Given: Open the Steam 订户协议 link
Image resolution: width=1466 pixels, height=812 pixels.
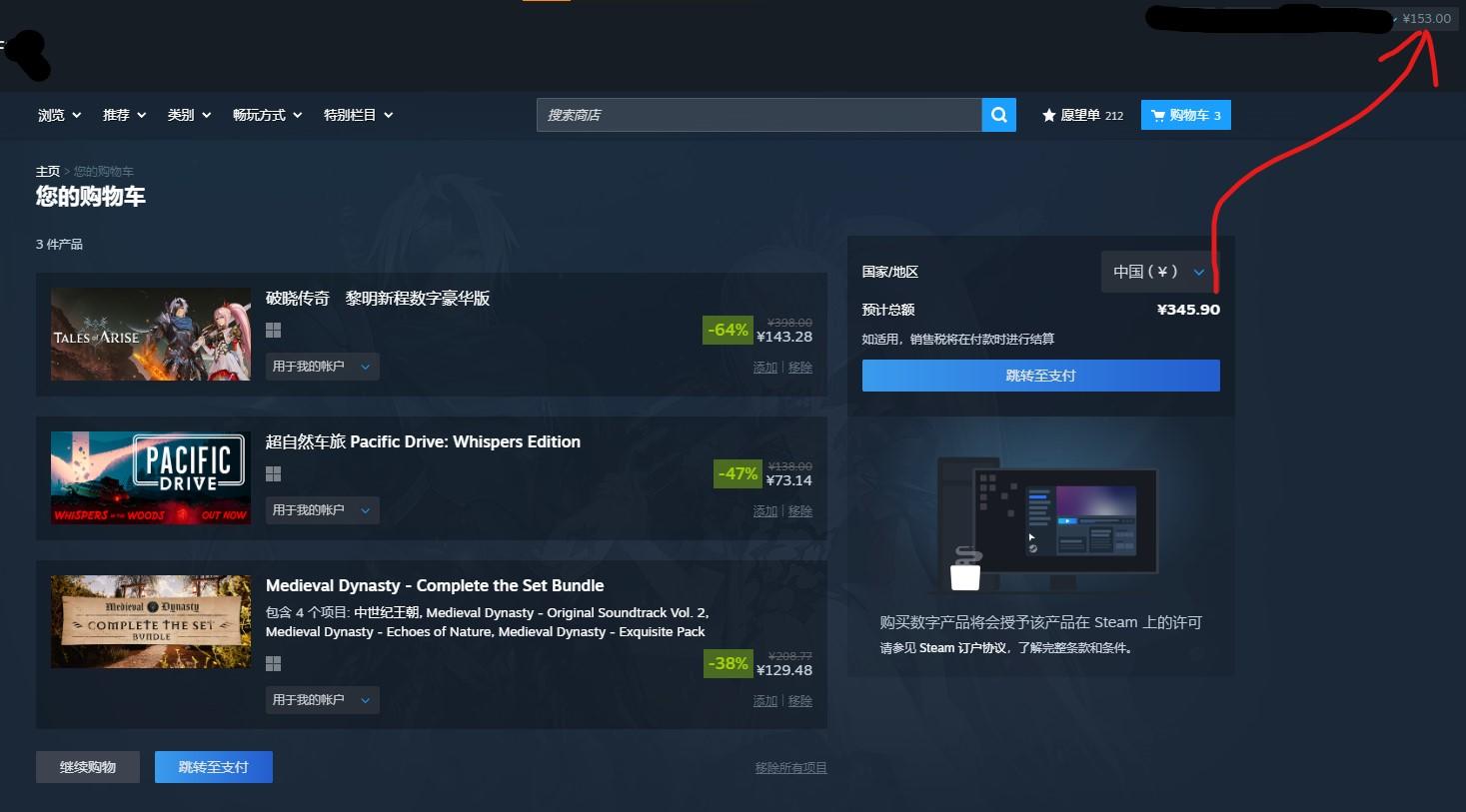Looking at the screenshot, I should 963,648.
